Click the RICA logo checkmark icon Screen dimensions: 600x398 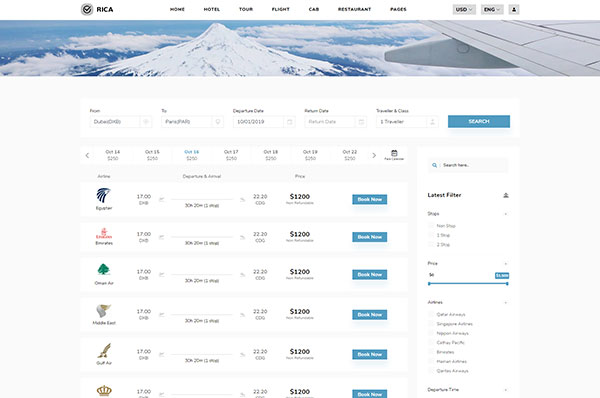tap(87, 9)
